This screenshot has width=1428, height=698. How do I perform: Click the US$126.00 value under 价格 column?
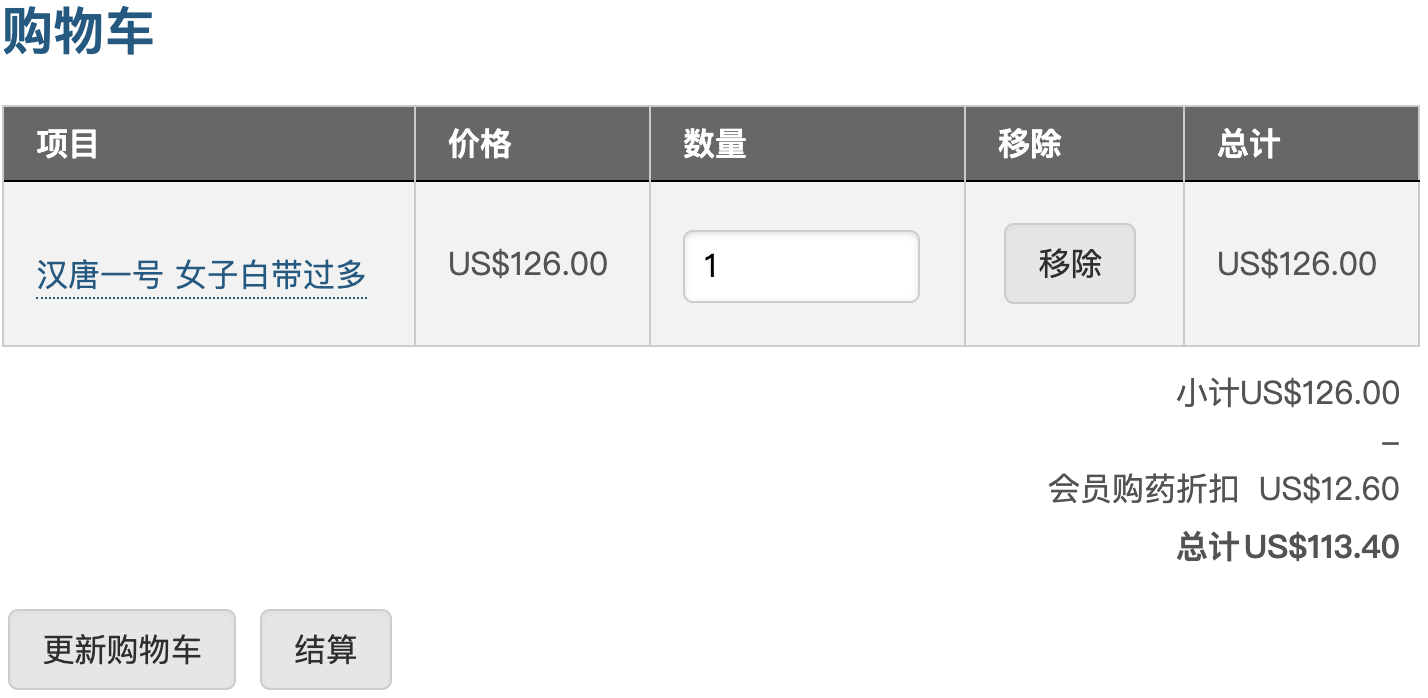528,264
